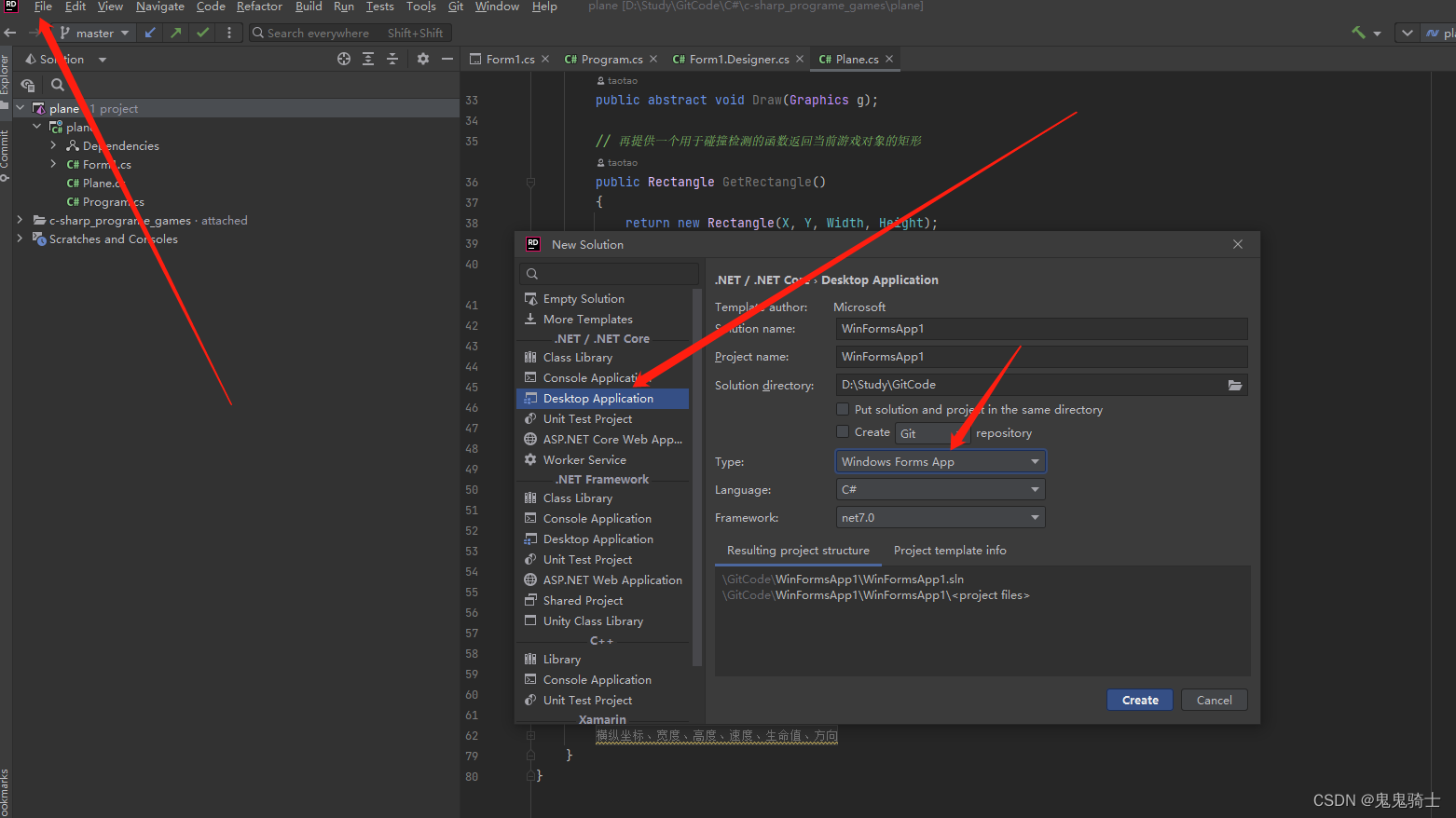Open the File menu

click(43, 7)
